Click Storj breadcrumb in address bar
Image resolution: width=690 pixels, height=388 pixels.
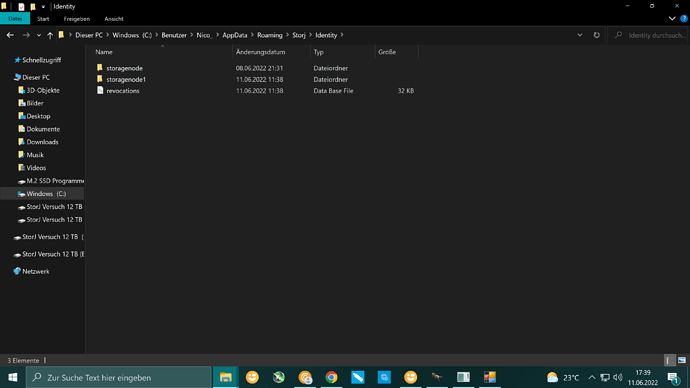299,35
